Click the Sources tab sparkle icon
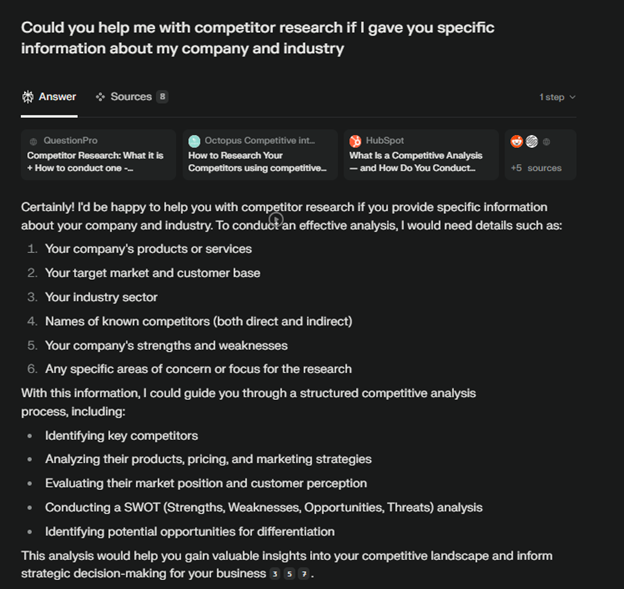Viewport: 624px width, 589px height. (100, 97)
